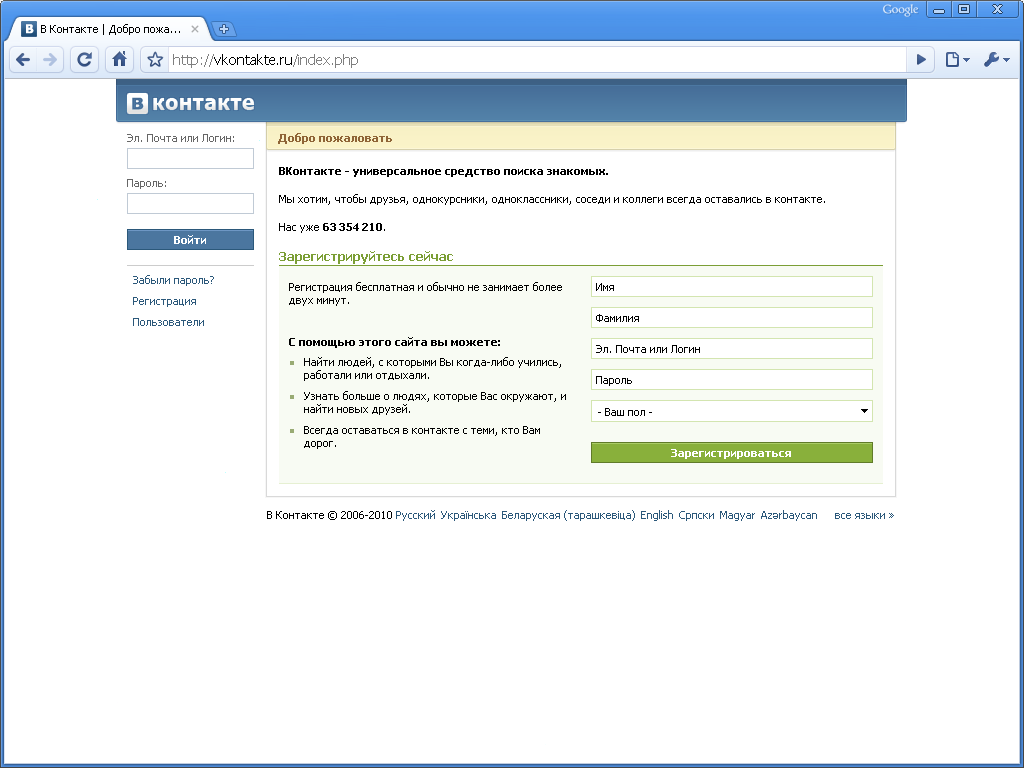Switch language to Українська

pyautogui.click(x=468, y=515)
